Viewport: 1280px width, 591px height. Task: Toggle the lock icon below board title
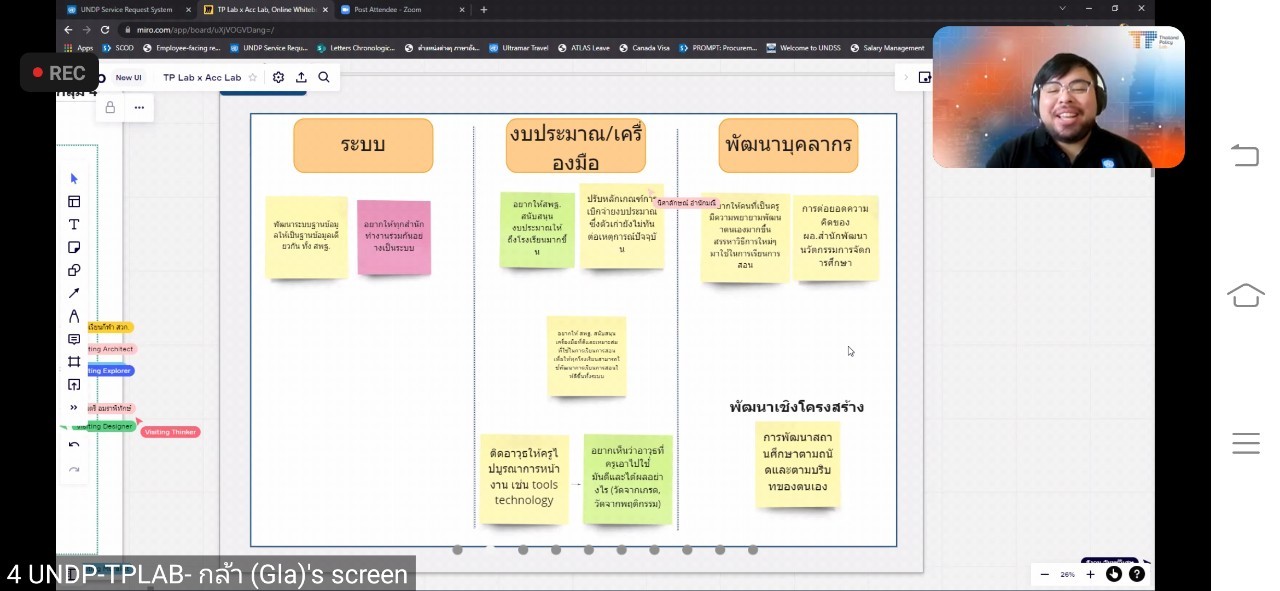point(110,107)
